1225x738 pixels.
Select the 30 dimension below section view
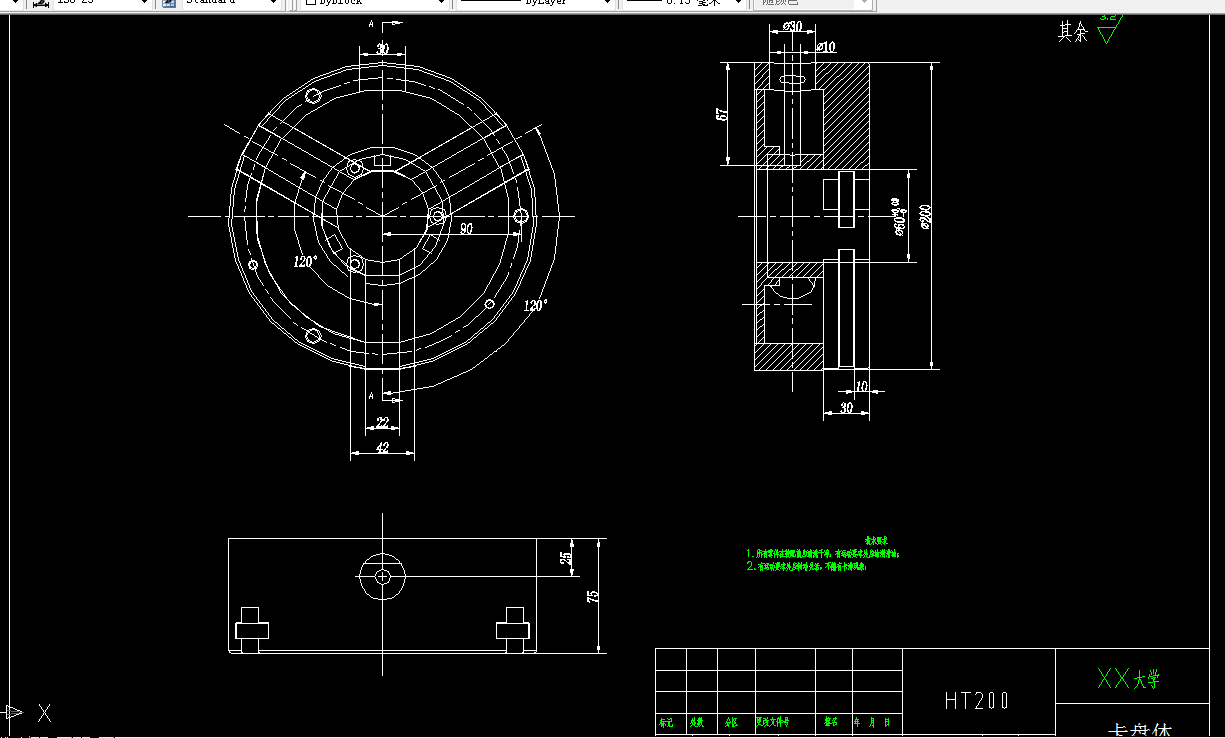tap(846, 409)
